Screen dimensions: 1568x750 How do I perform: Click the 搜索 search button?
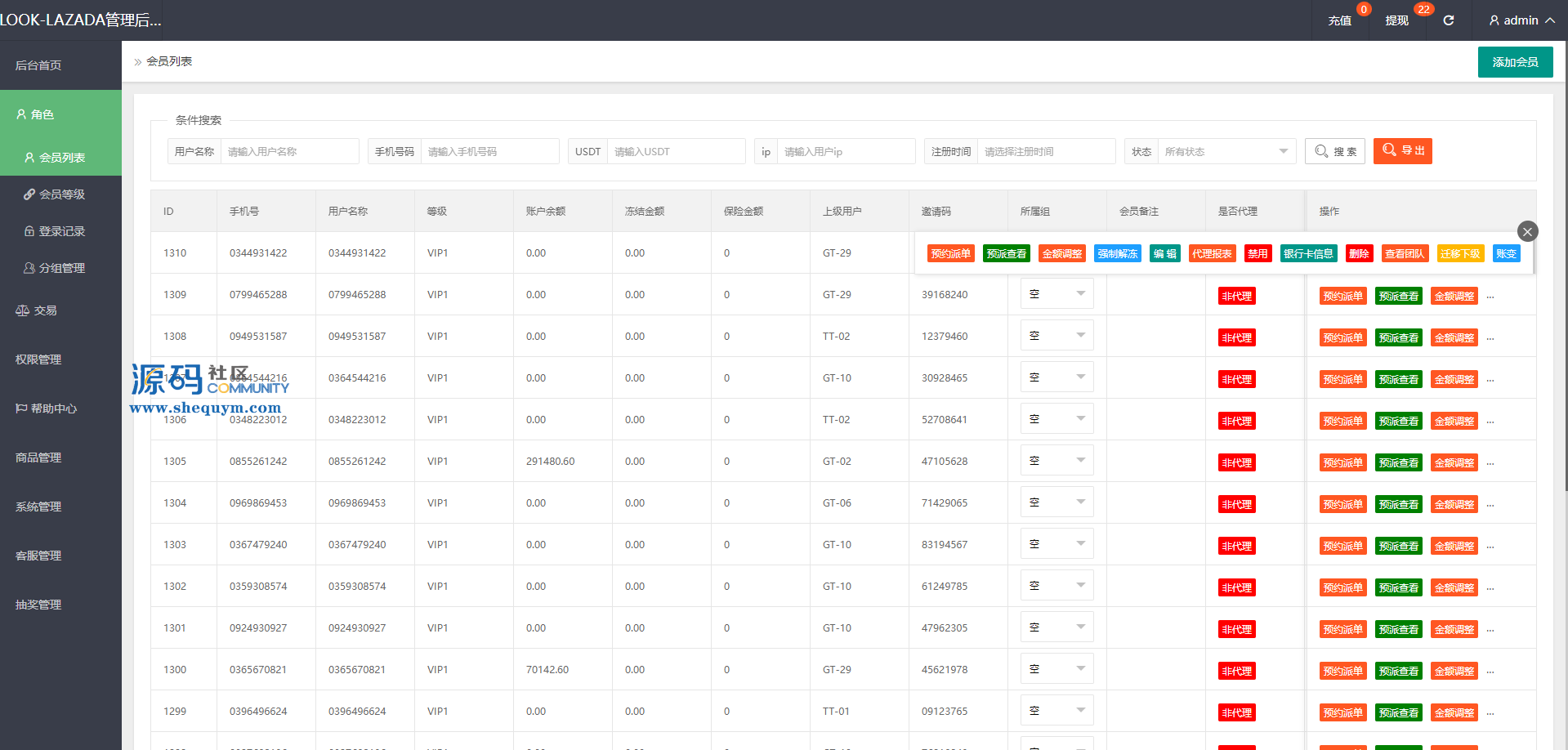pyautogui.click(x=1335, y=151)
